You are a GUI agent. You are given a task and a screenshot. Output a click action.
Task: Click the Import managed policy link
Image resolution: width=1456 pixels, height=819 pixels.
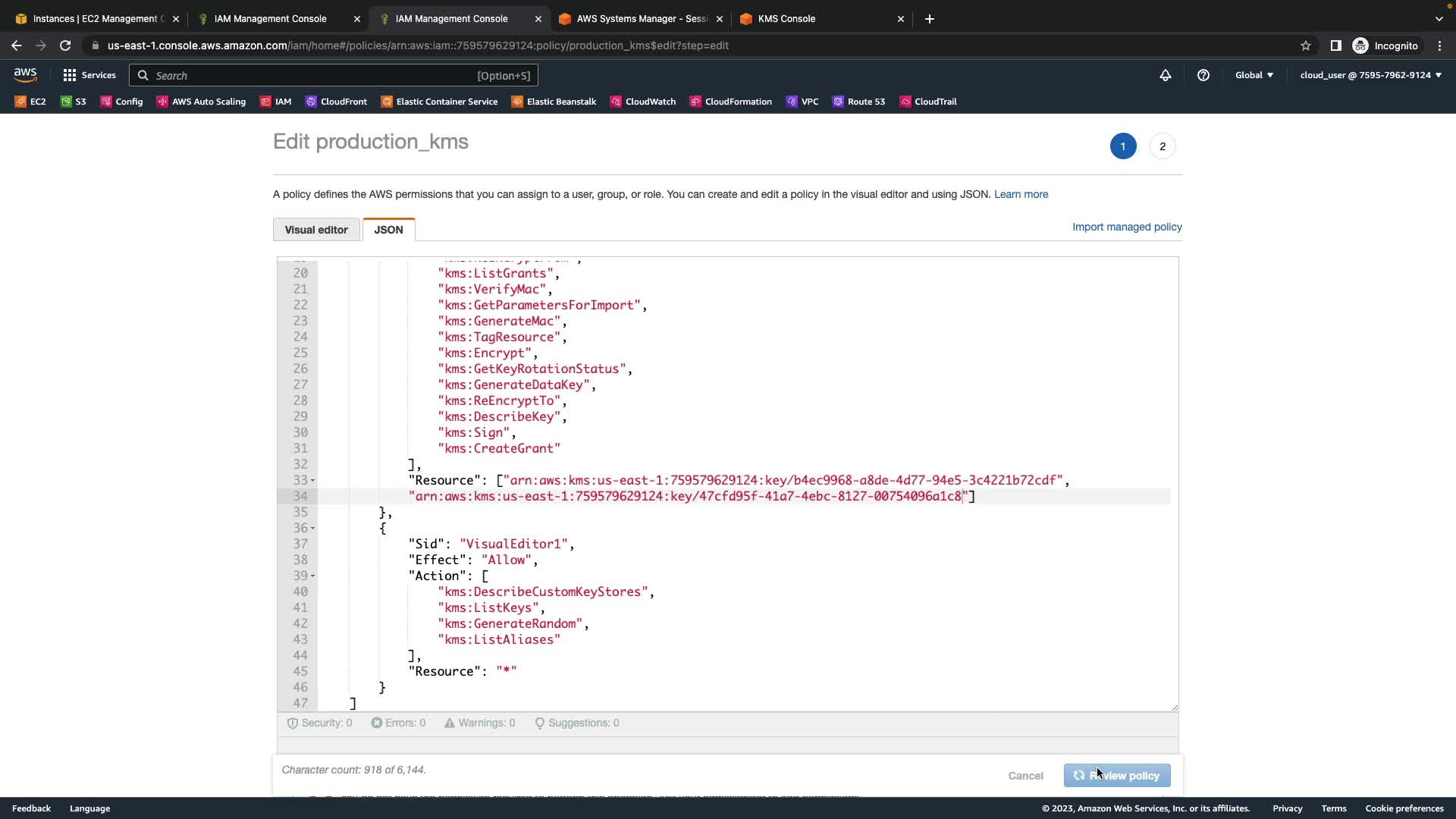[x=1127, y=227]
